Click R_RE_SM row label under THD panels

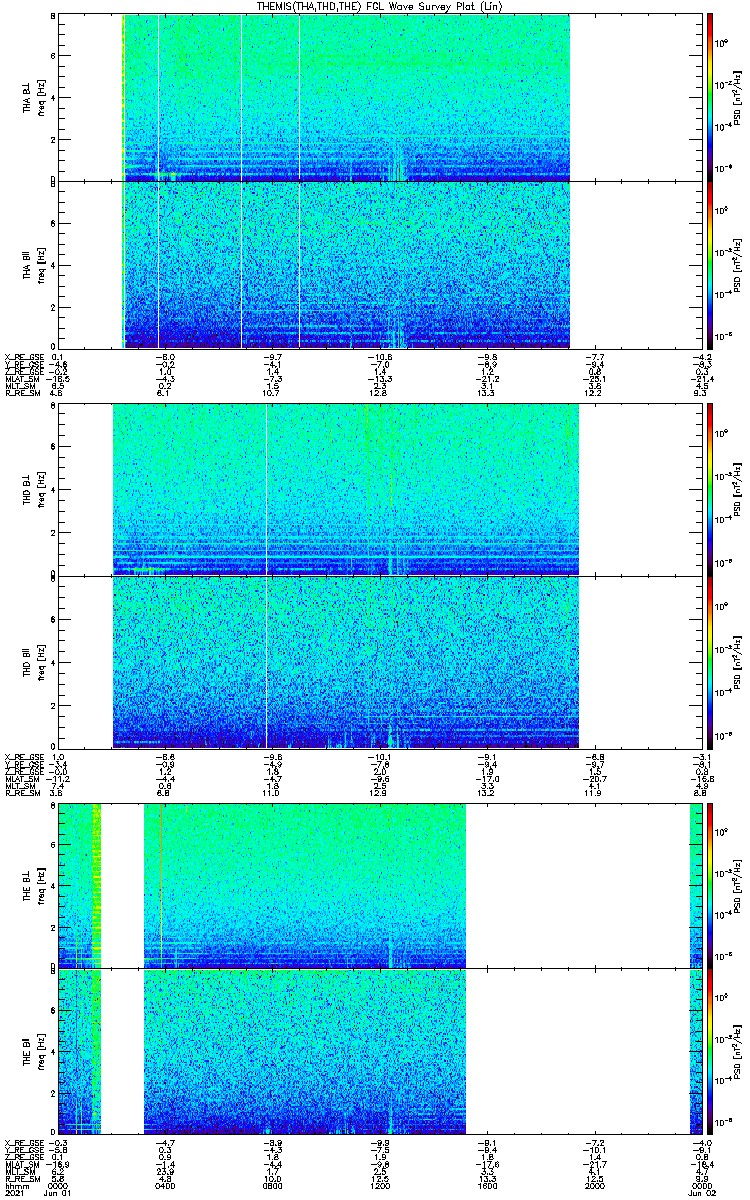(21, 795)
